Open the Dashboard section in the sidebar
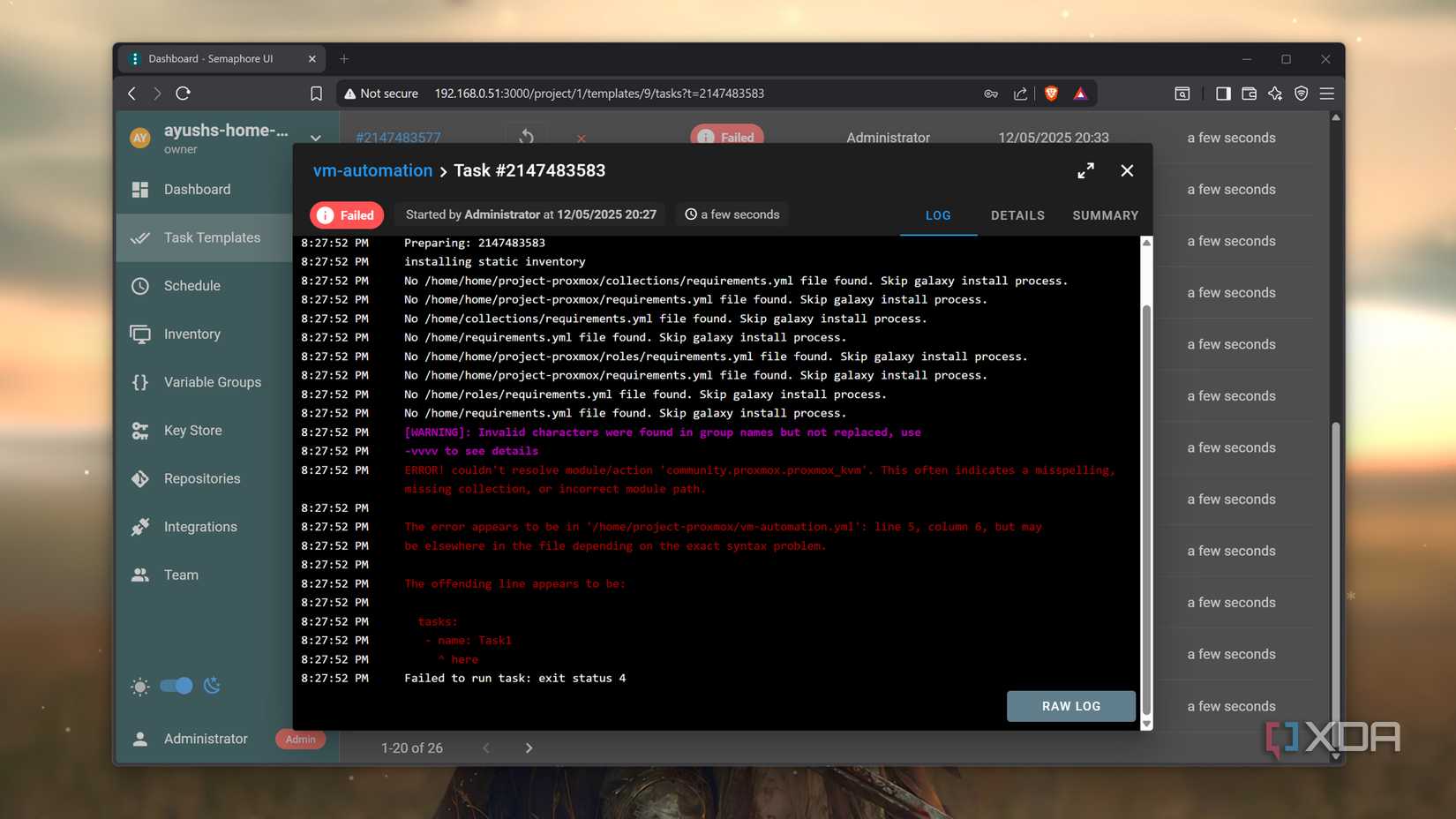1456x819 pixels. (196, 189)
